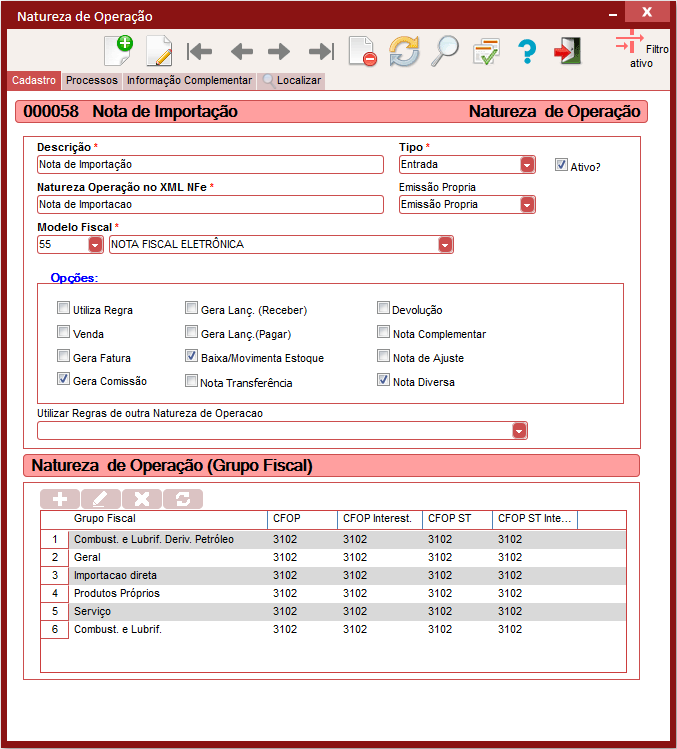Open Utilizar Regras de outra Natureza dropdown
The image size is (677, 749).
click(519, 431)
